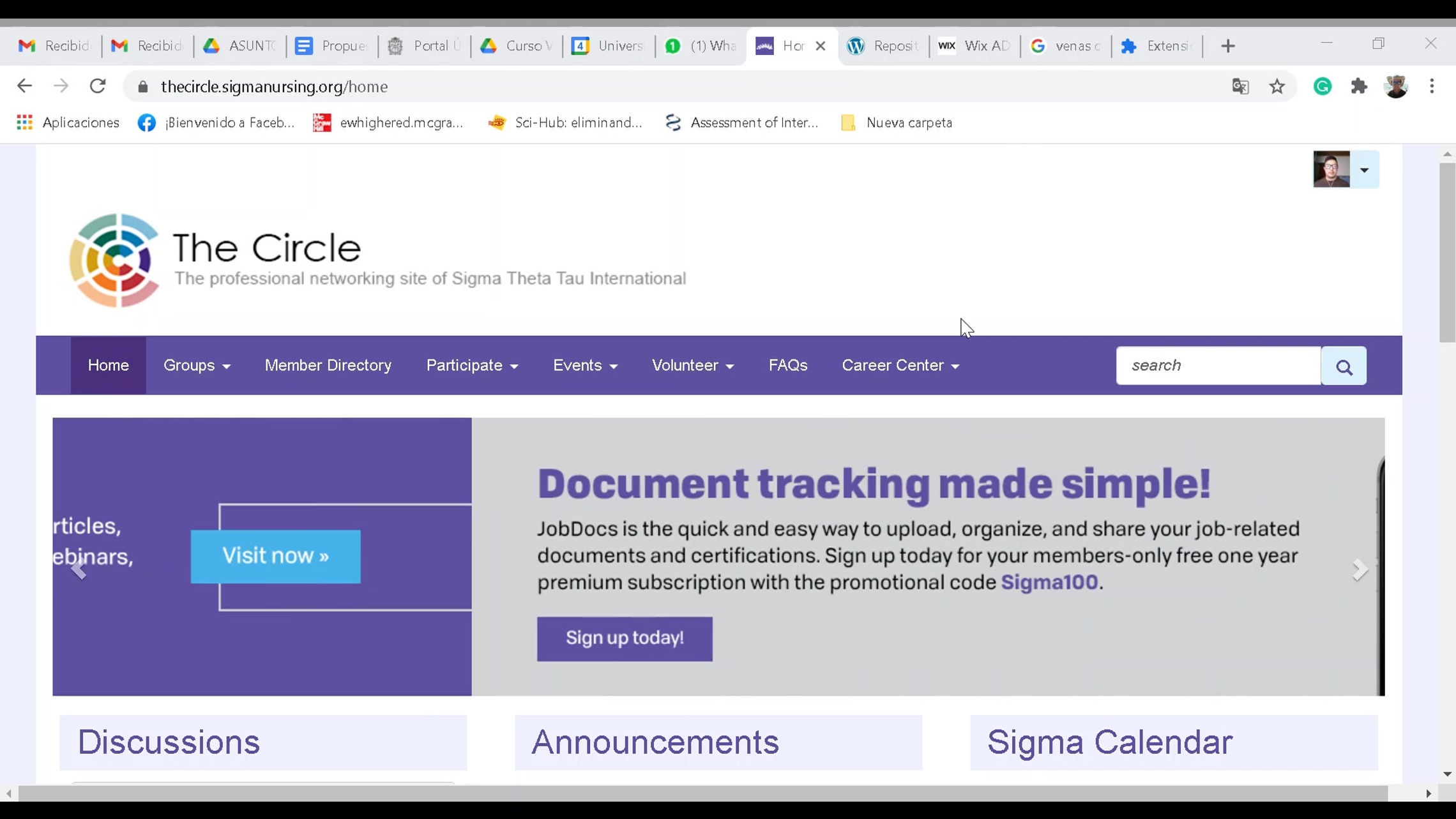Open a new browser tab
This screenshot has width=1456, height=819.
click(x=1228, y=46)
